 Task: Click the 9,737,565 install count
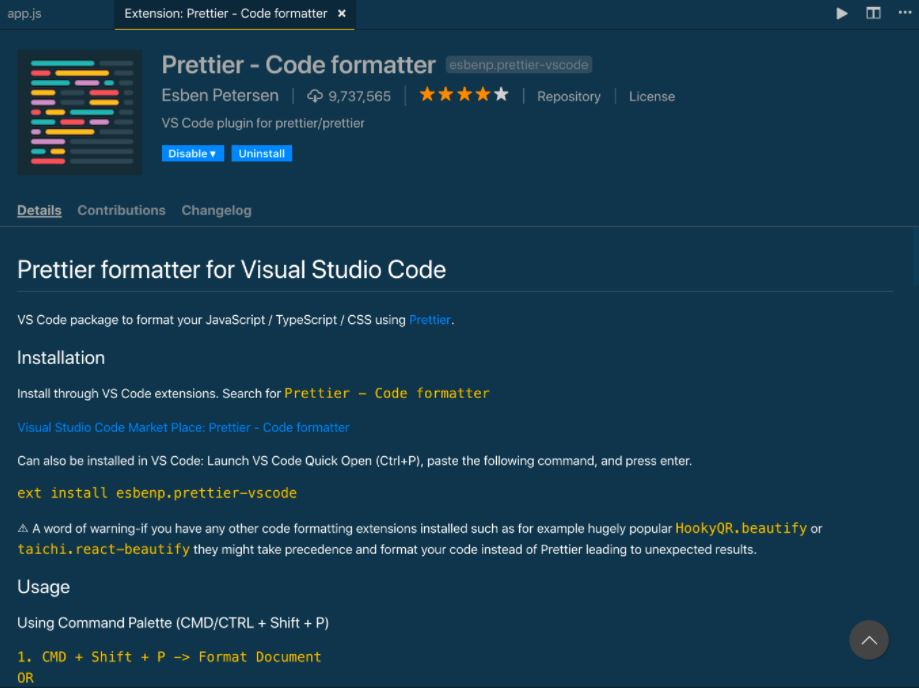[x=359, y=96]
